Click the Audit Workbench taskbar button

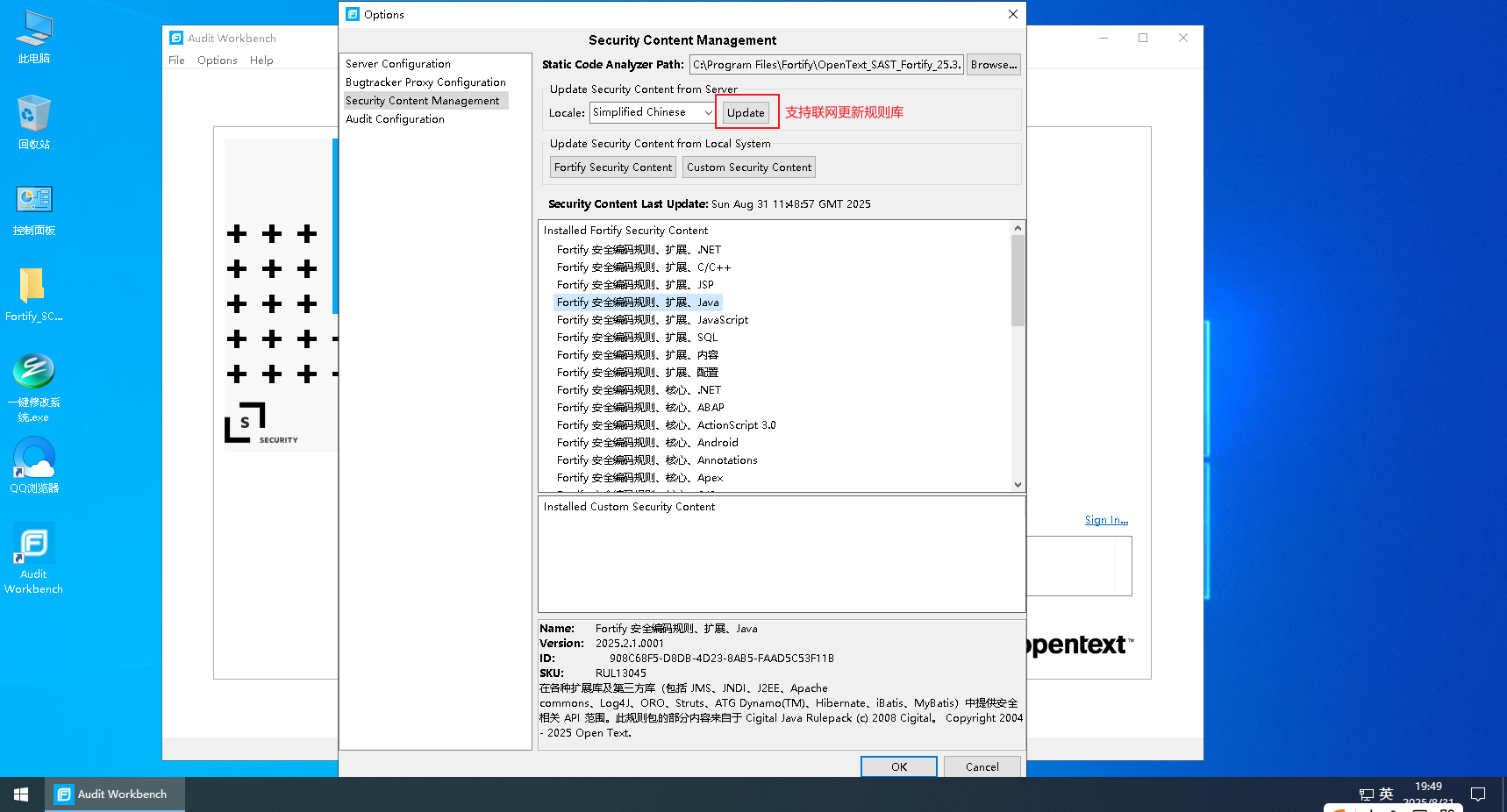point(114,794)
